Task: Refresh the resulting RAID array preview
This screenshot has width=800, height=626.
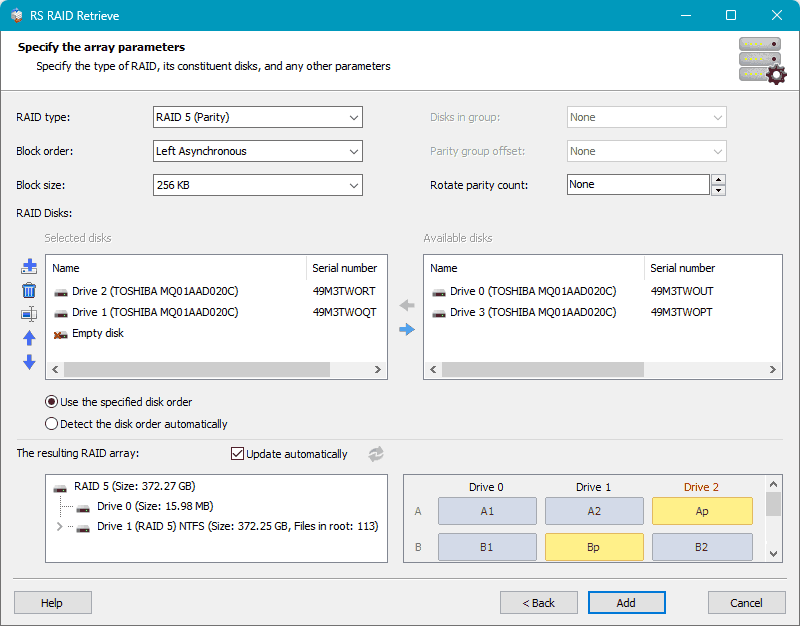Action: pos(375,453)
